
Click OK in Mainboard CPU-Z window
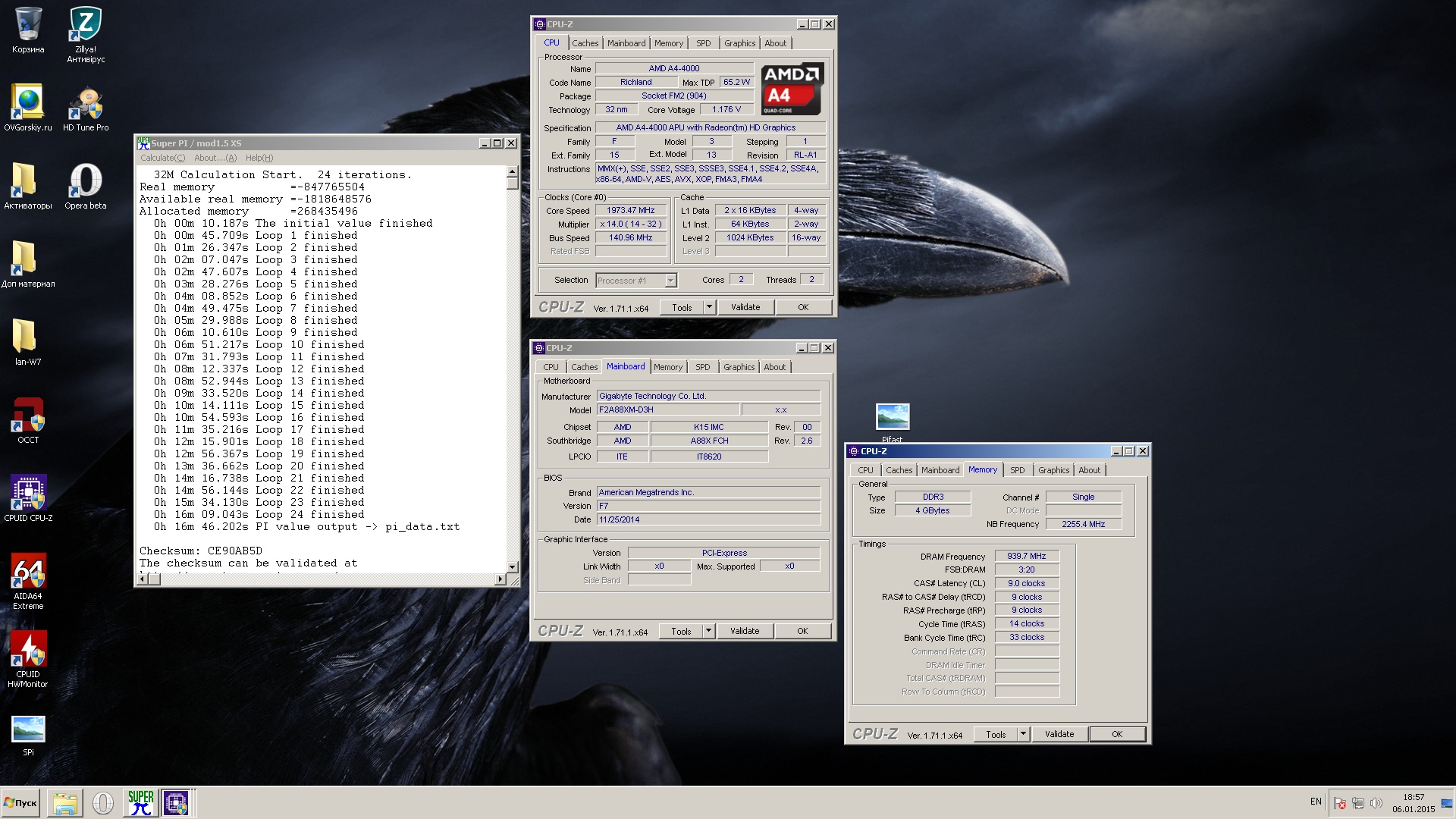pyautogui.click(x=802, y=631)
